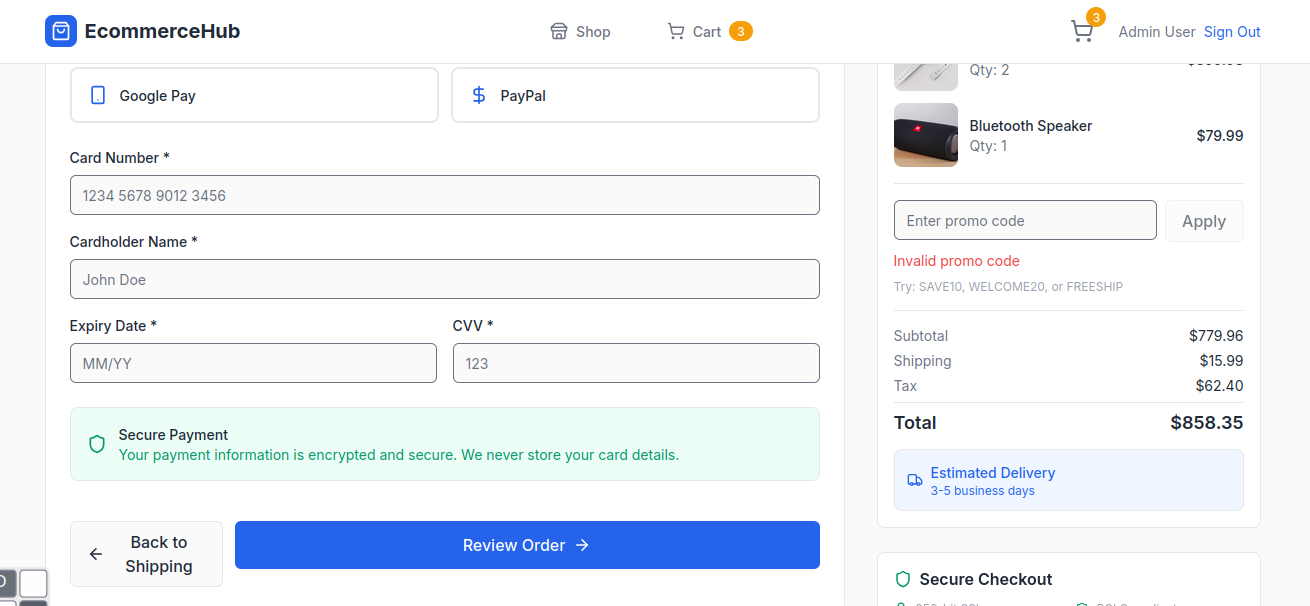Image resolution: width=1310 pixels, height=606 pixels.
Task: Click the cart icon next to Cart label
Action: (x=676, y=32)
